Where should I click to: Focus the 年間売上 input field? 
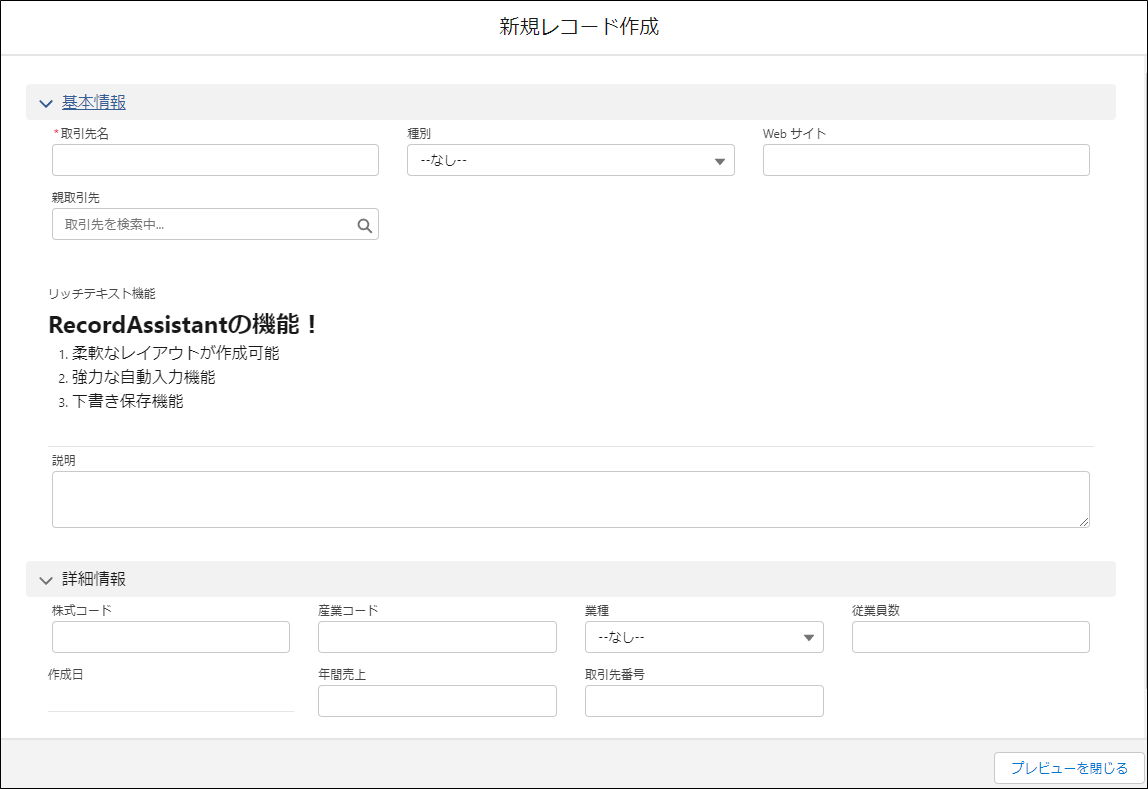point(437,701)
